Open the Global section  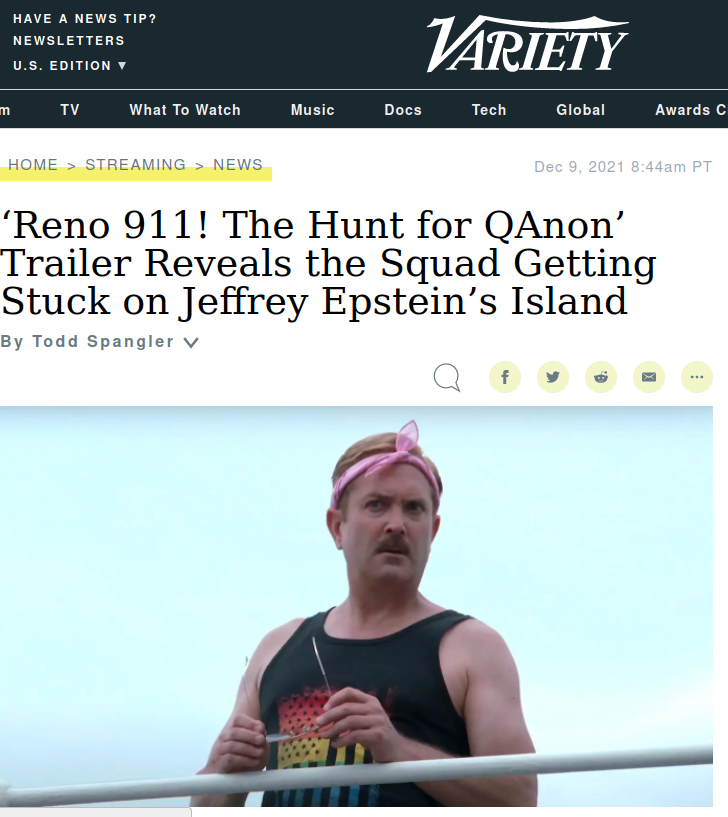click(x=581, y=110)
